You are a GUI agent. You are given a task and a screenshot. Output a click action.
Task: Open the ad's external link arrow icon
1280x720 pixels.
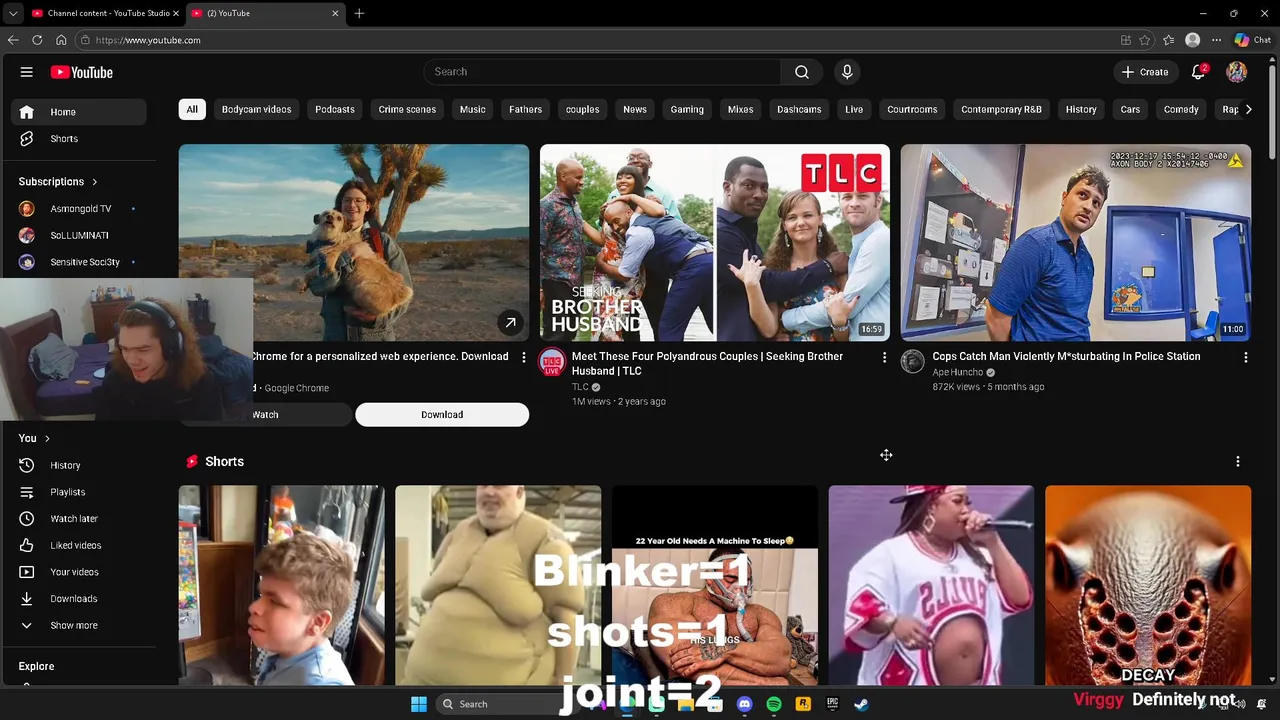point(510,323)
